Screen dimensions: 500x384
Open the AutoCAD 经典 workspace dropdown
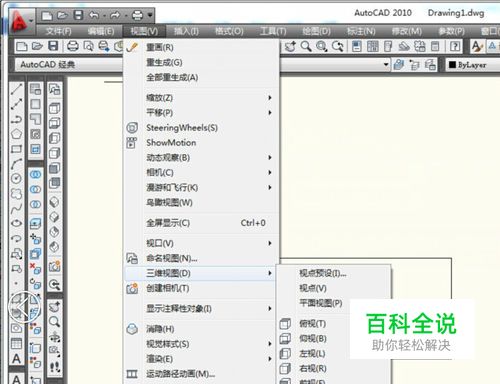68,64
